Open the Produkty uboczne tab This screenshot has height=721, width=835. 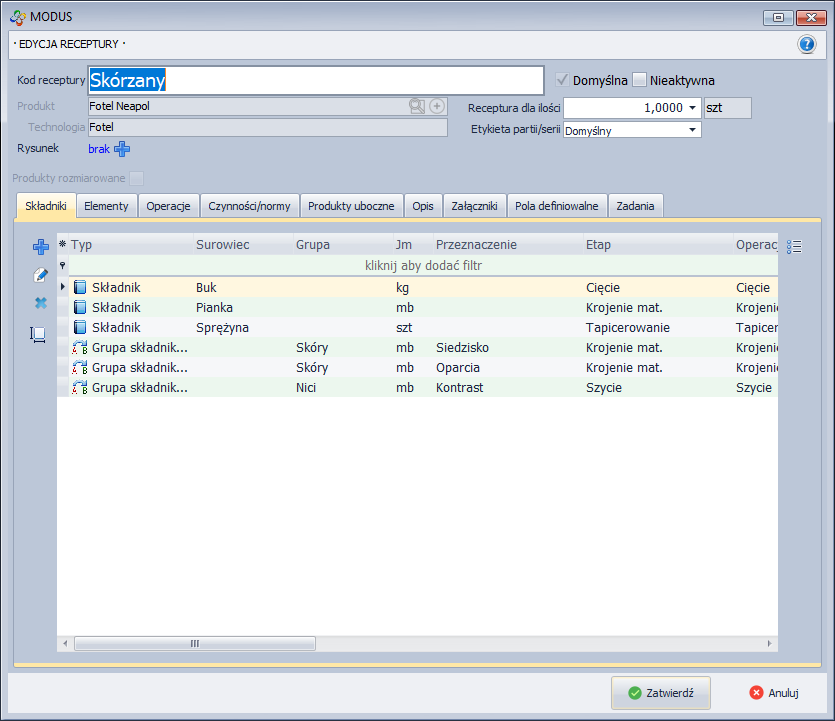click(350, 206)
